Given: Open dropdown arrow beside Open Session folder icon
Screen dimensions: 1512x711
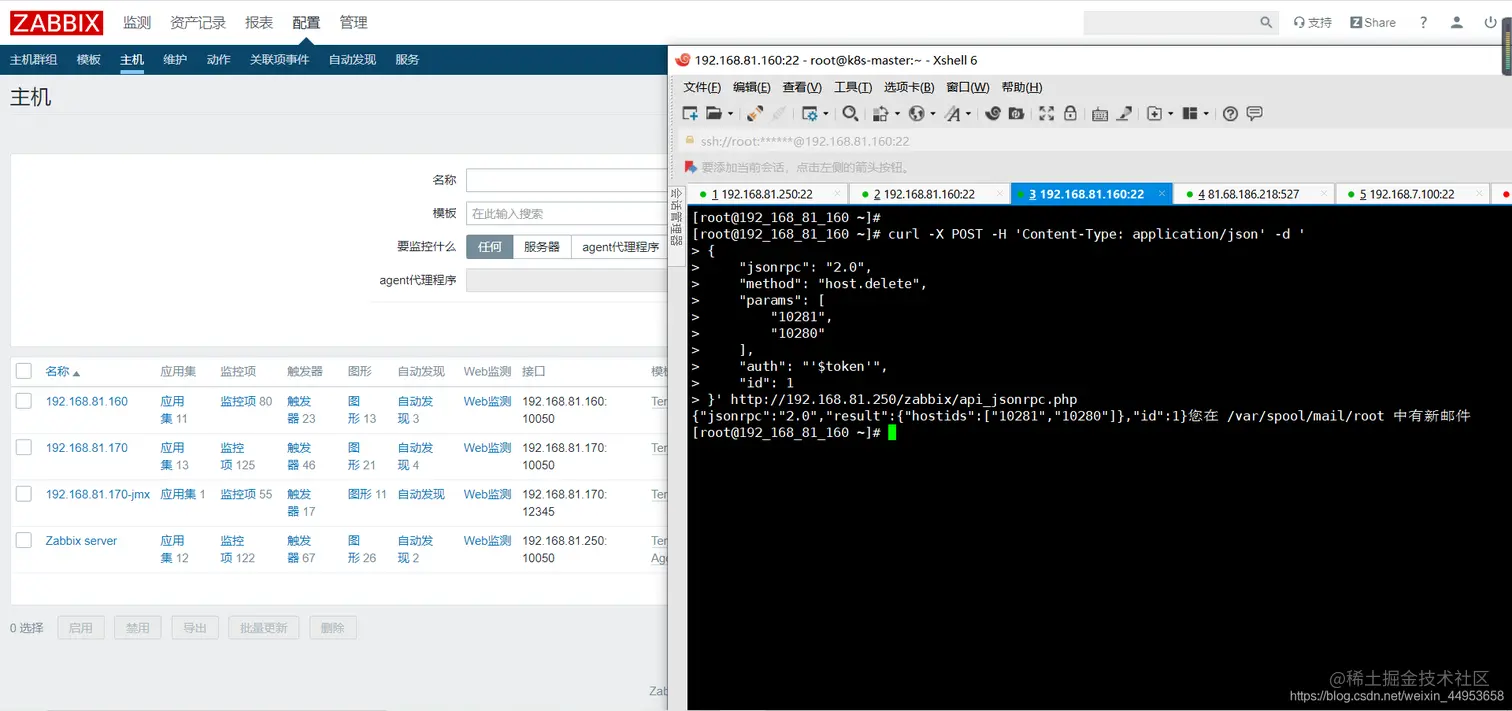Looking at the screenshot, I should [x=731, y=114].
